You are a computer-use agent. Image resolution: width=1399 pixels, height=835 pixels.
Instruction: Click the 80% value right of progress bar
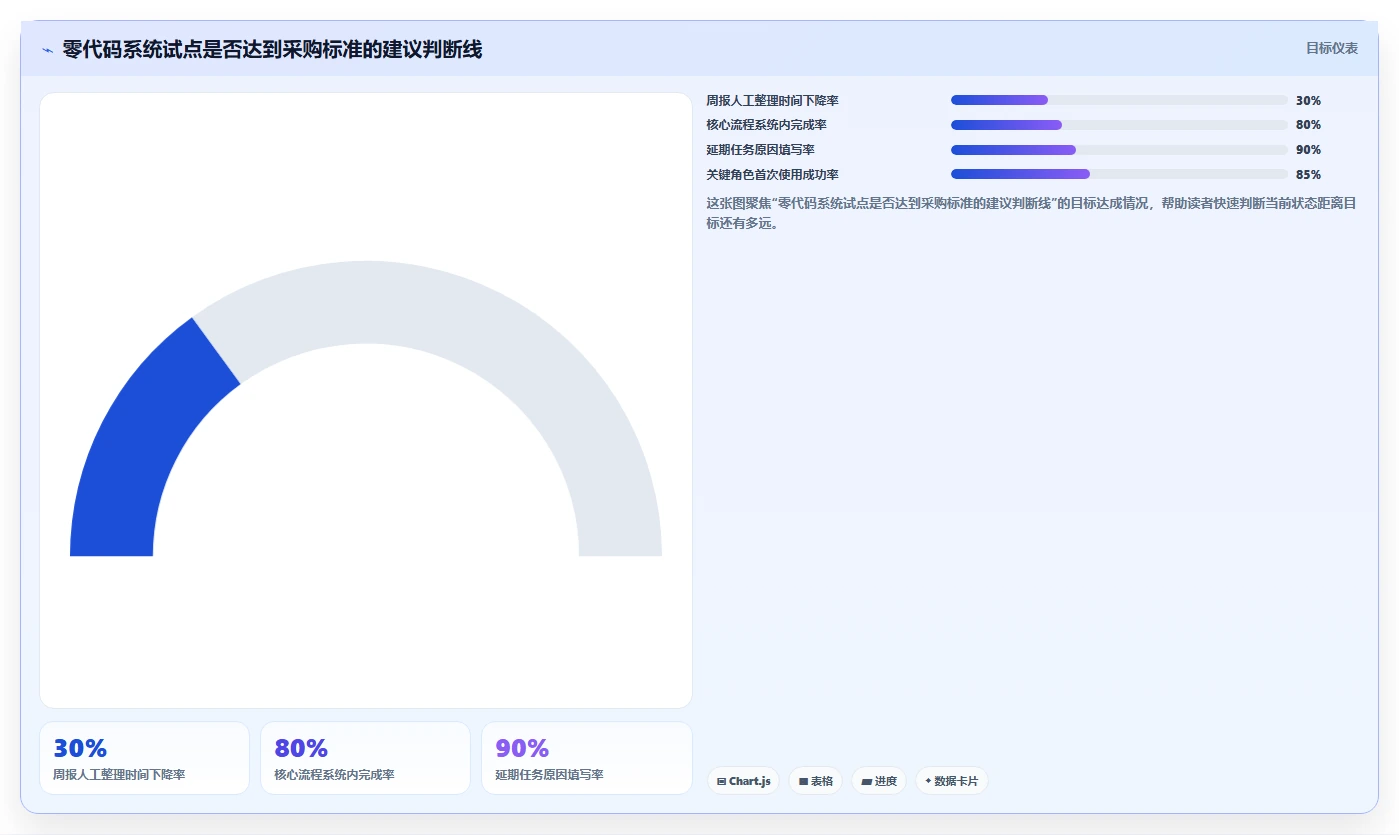(x=1308, y=125)
